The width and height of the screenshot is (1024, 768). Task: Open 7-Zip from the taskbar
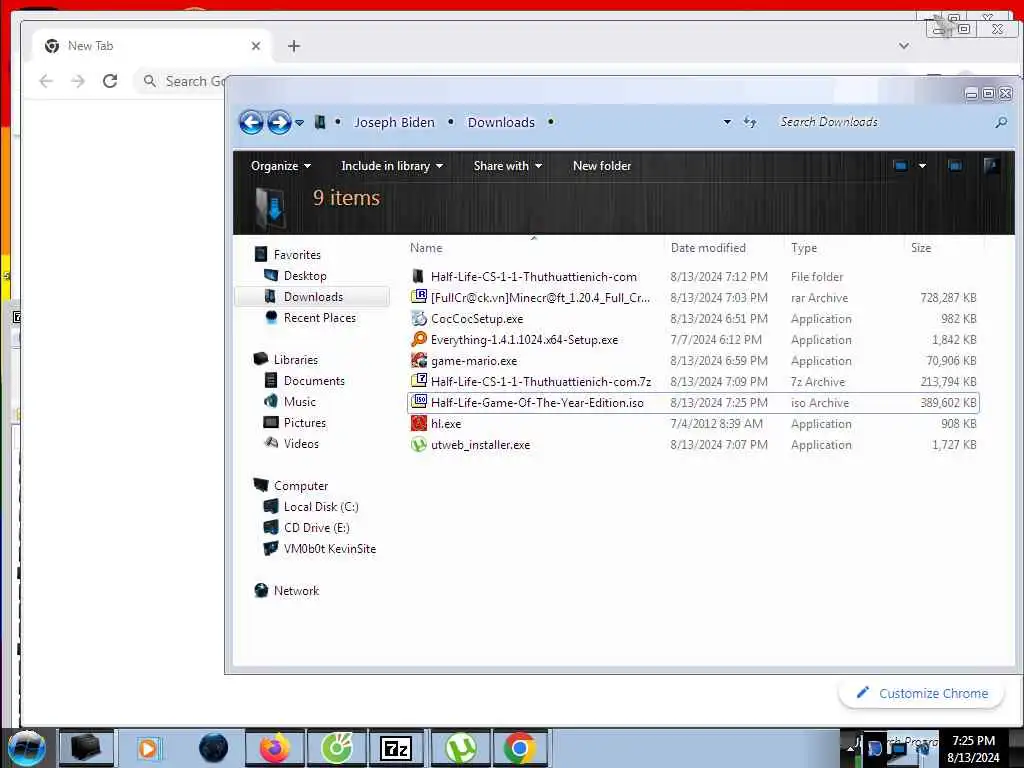(396, 748)
